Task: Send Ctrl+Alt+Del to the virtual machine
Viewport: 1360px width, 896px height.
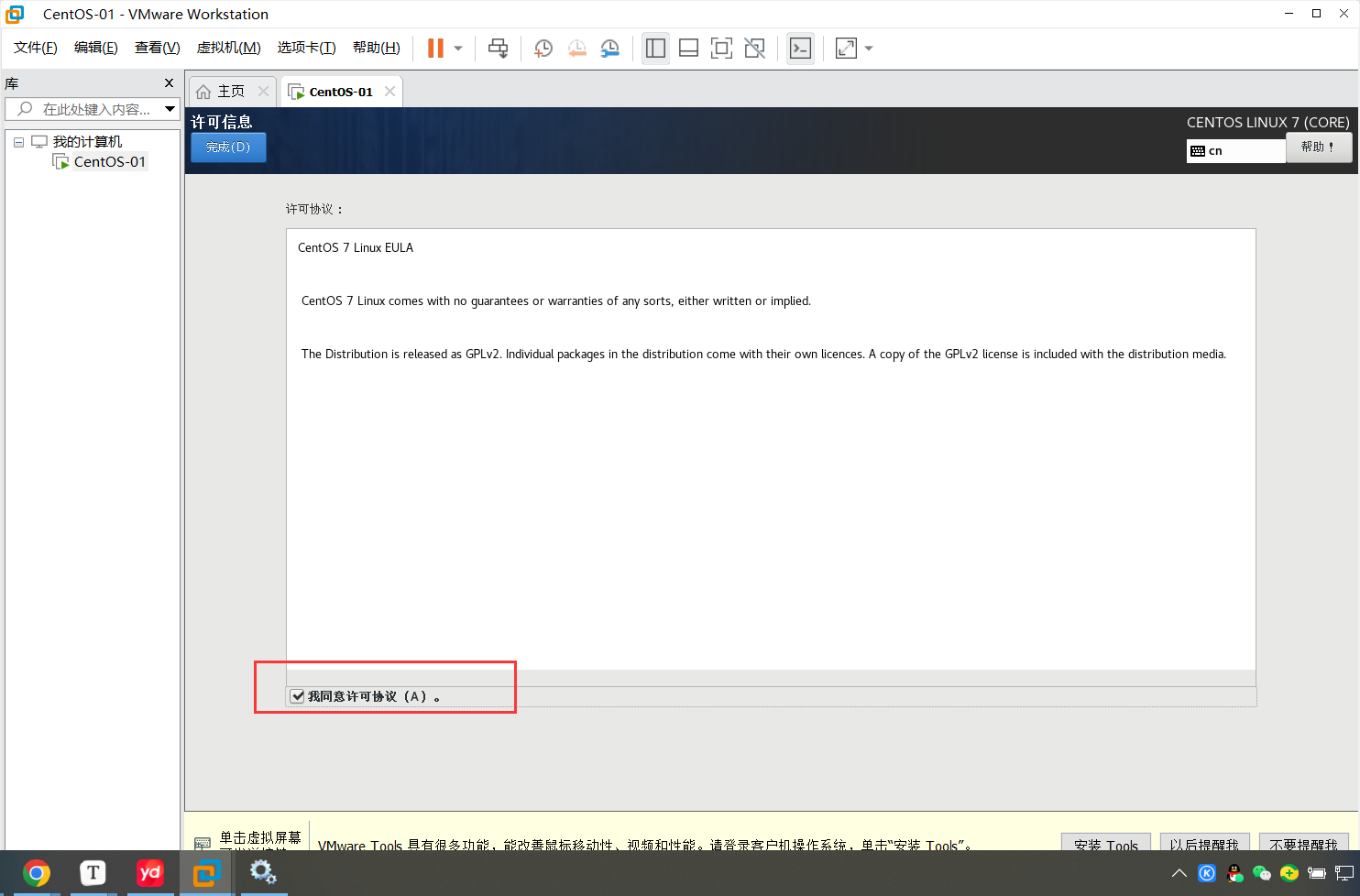Action: pos(498,49)
